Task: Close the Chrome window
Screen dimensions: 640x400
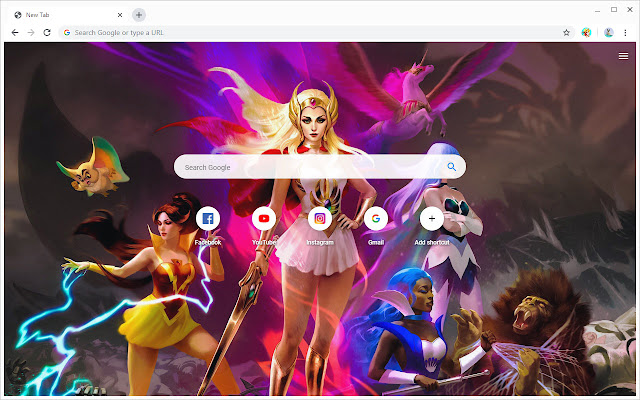Action: 630,9
